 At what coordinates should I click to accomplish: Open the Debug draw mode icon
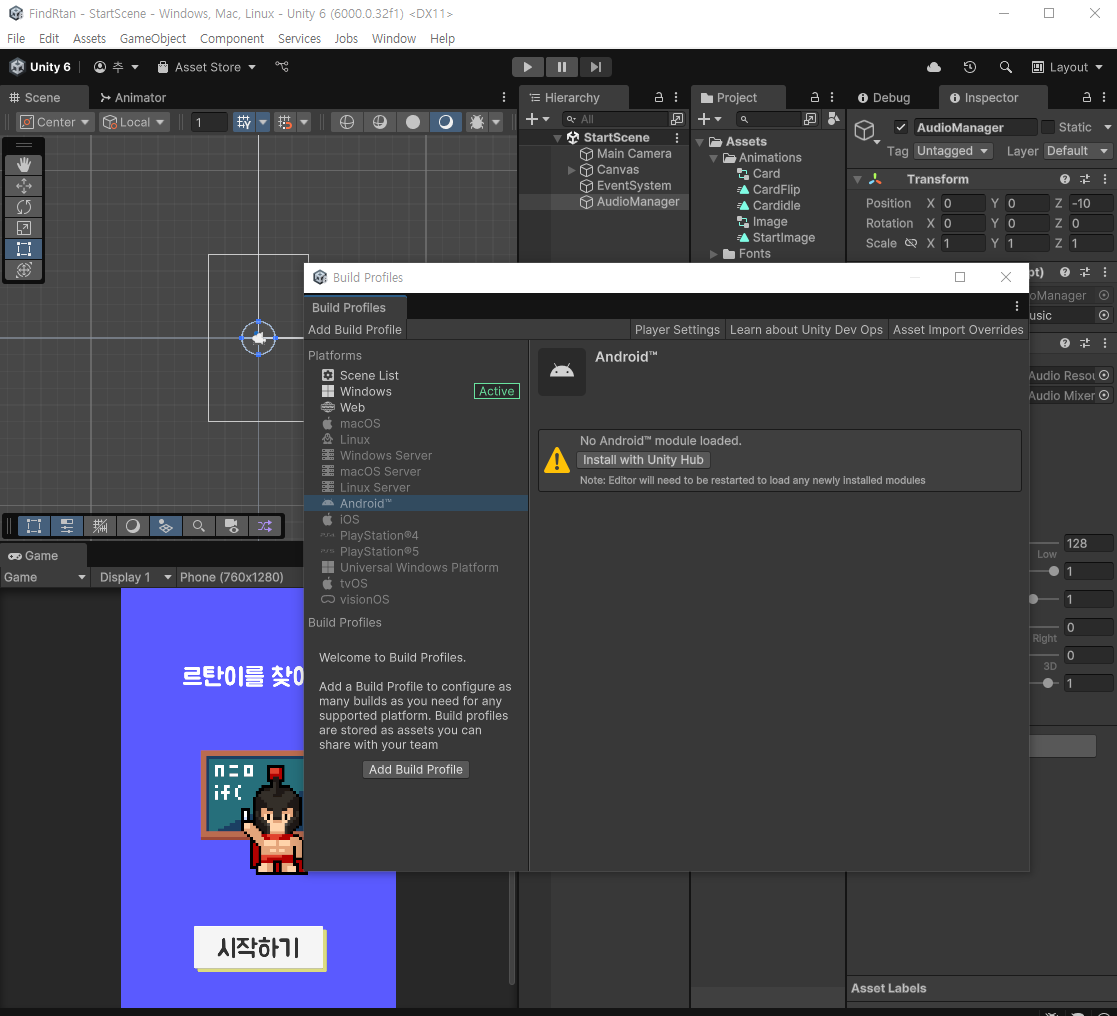[x=477, y=122]
